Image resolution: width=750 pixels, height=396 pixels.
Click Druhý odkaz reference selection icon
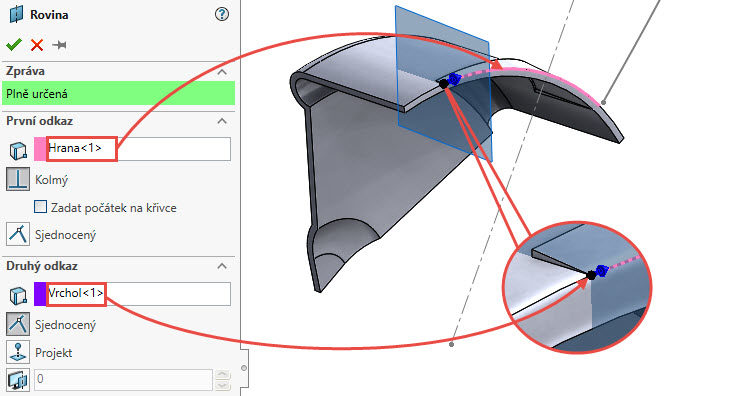pyautogui.click(x=18, y=295)
